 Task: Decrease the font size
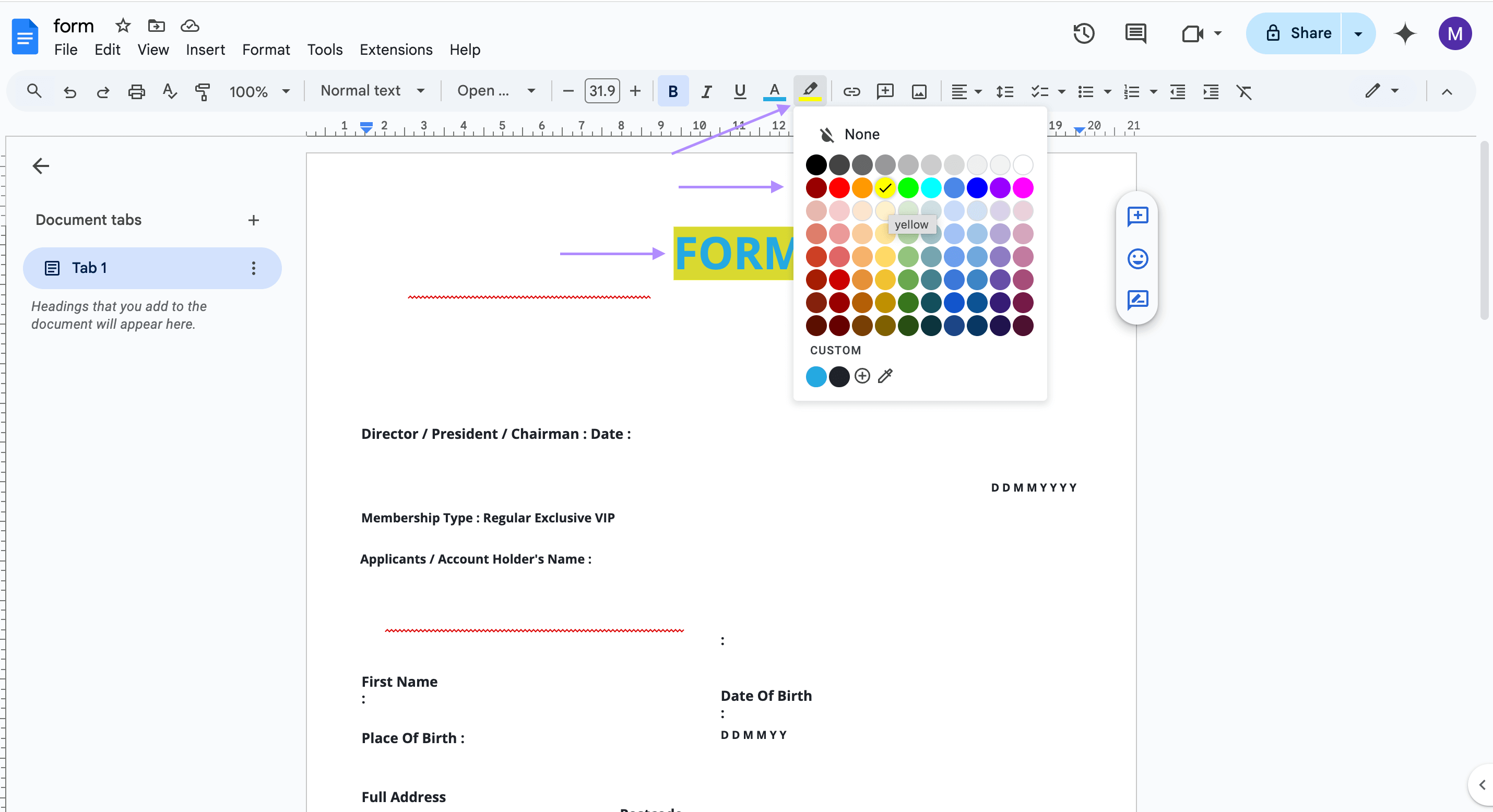(x=568, y=91)
